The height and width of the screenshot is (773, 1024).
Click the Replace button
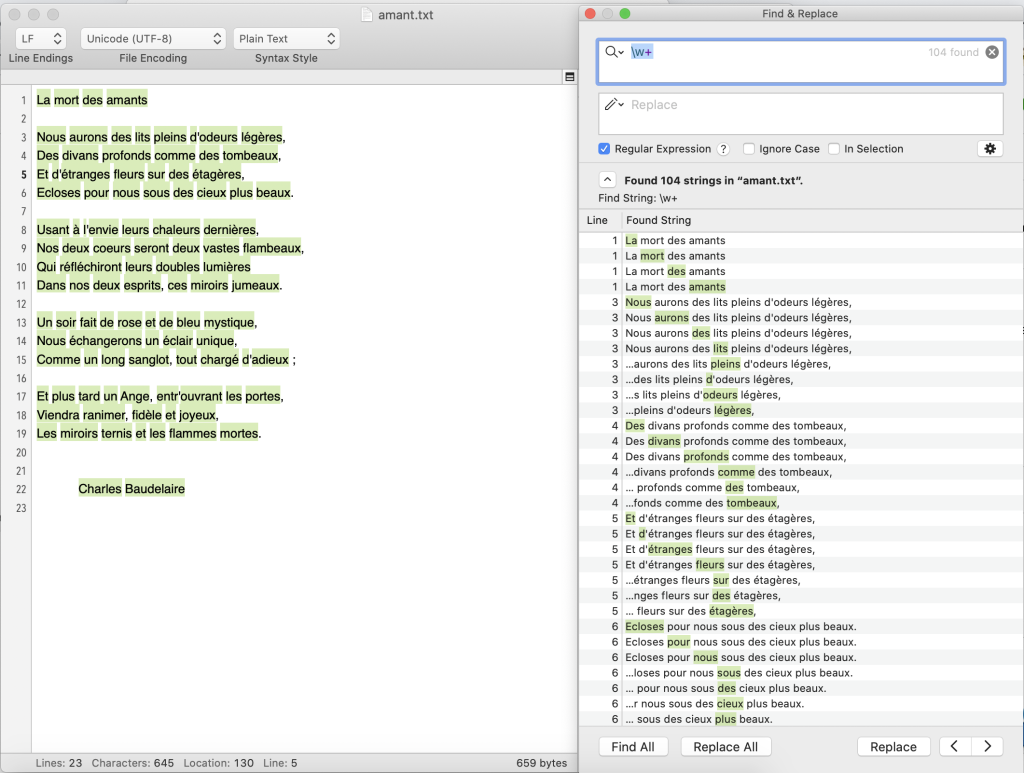pyautogui.click(x=893, y=747)
